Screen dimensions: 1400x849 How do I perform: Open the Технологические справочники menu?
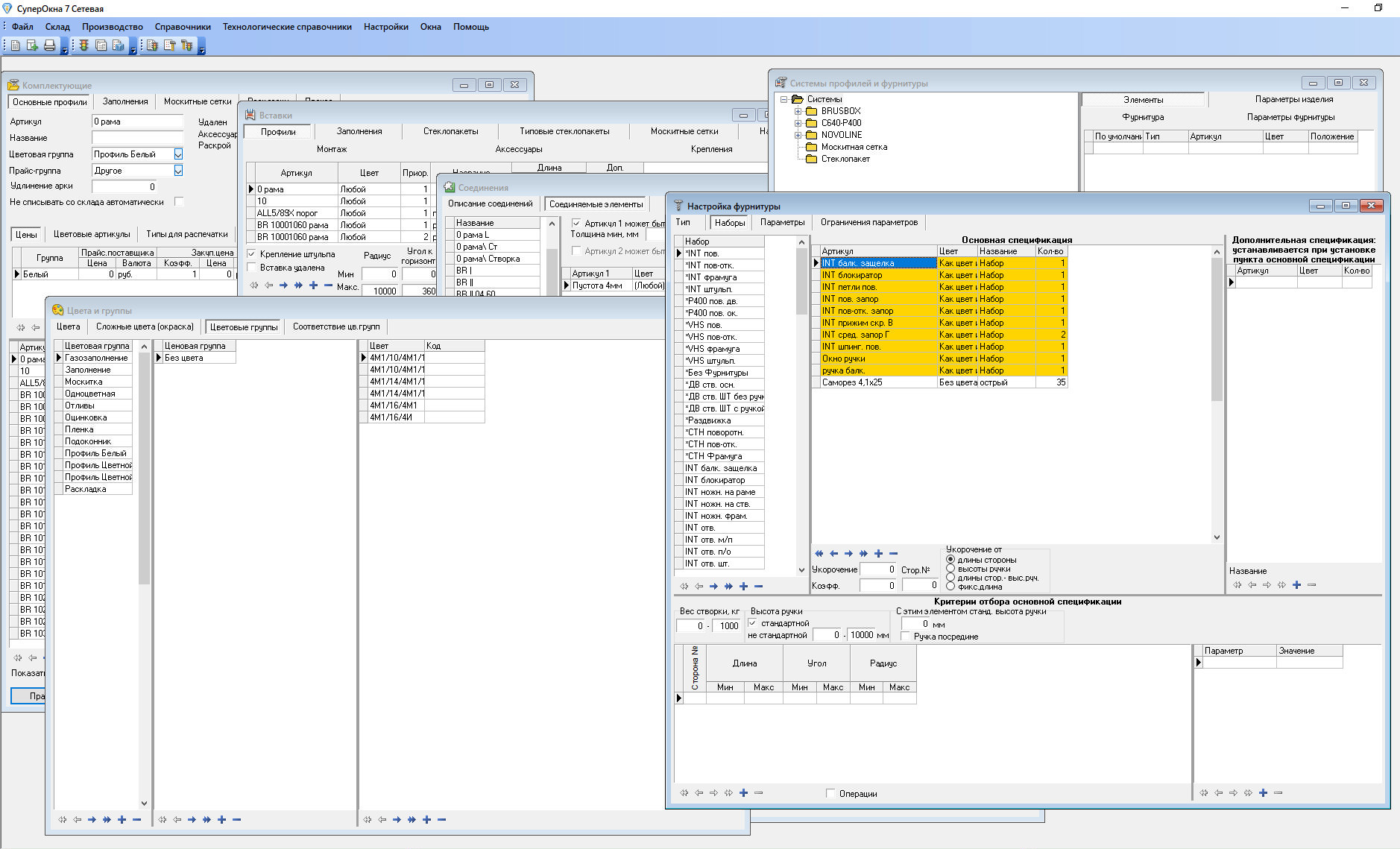(x=287, y=27)
